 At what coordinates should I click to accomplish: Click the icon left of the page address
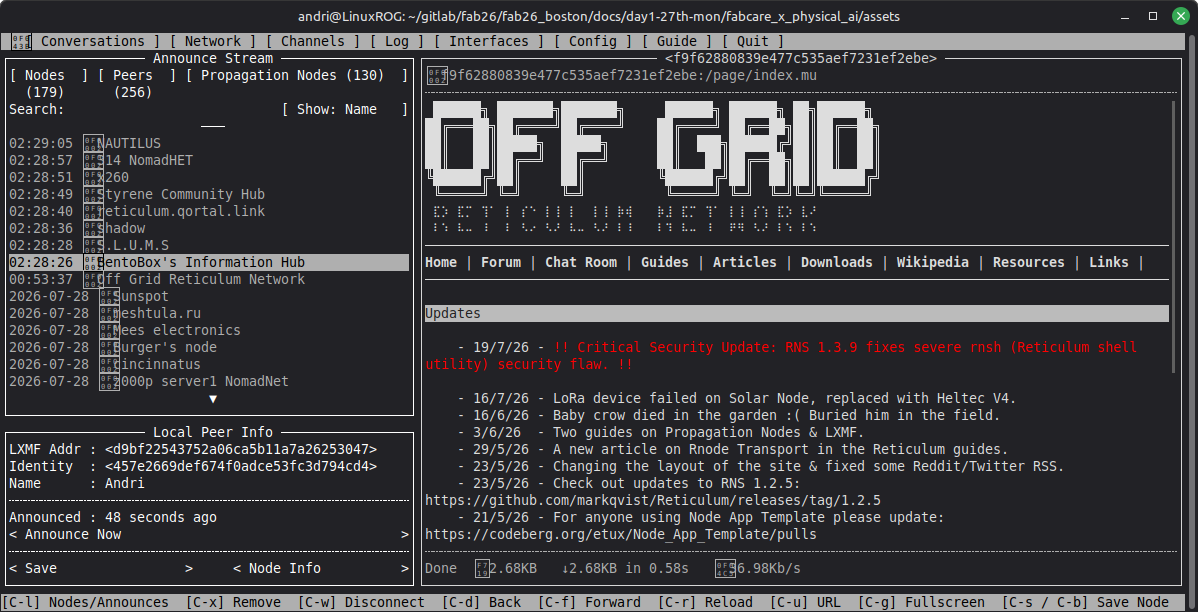(436, 76)
